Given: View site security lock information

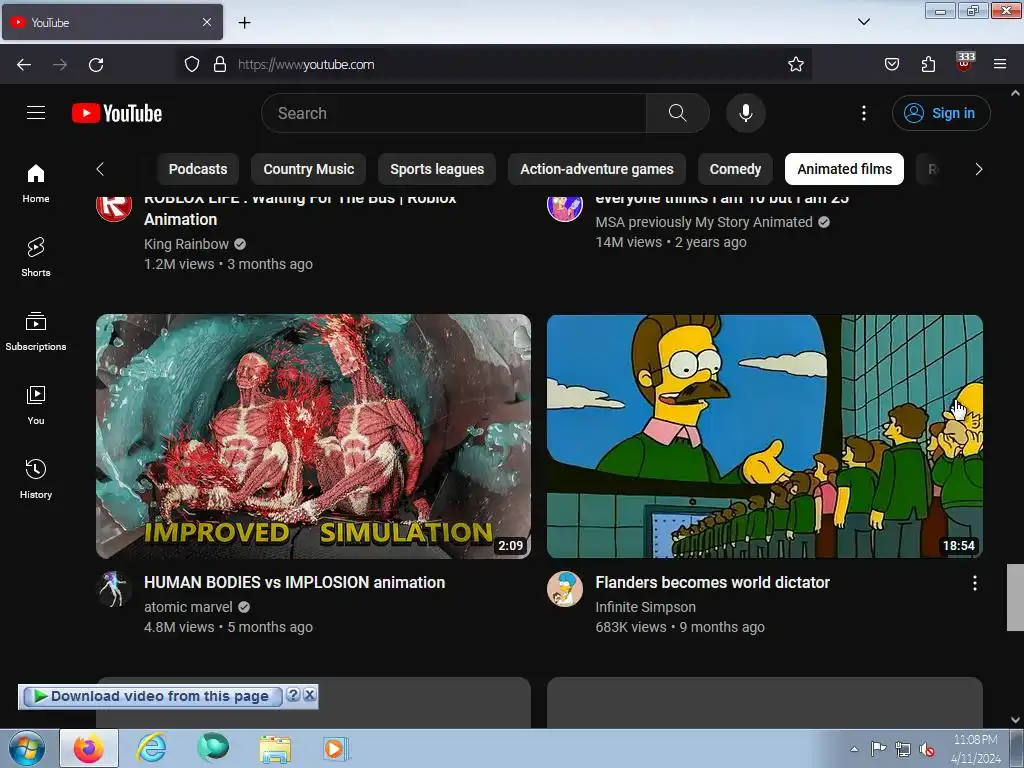Looking at the screenshot, I should [x=220, y=64].
